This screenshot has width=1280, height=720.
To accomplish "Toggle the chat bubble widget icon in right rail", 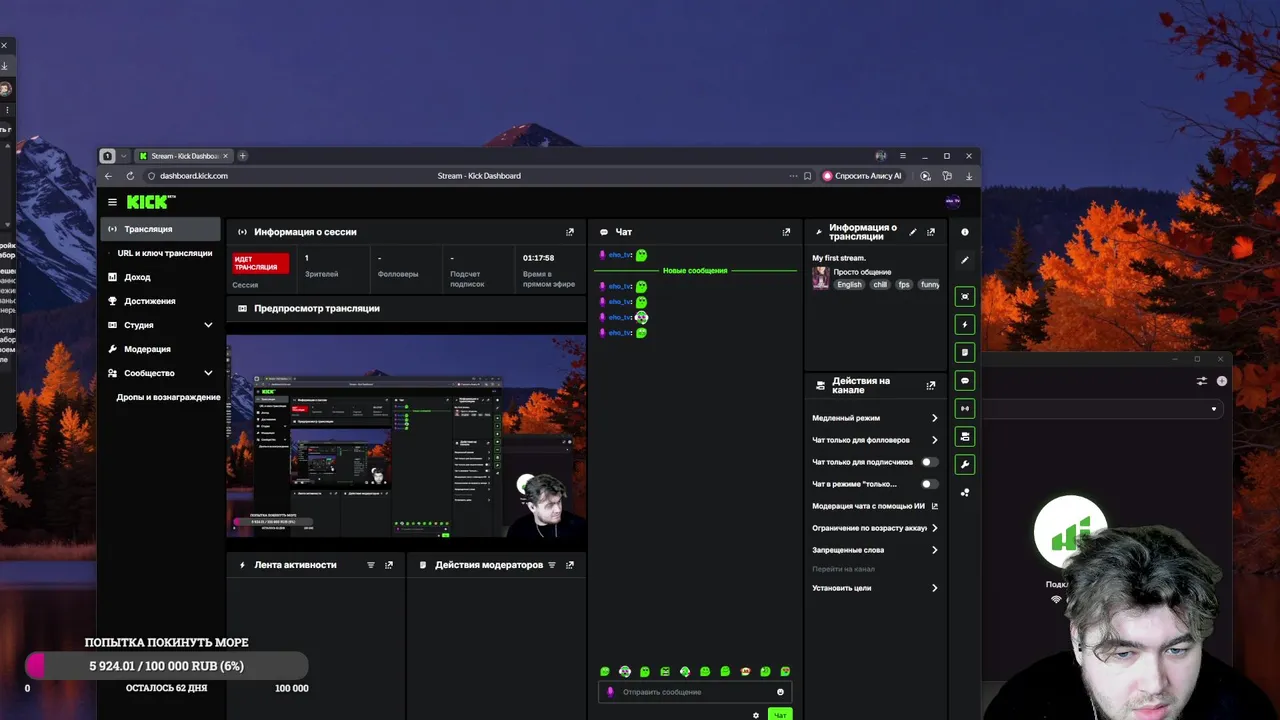I will tap(965, 380).
